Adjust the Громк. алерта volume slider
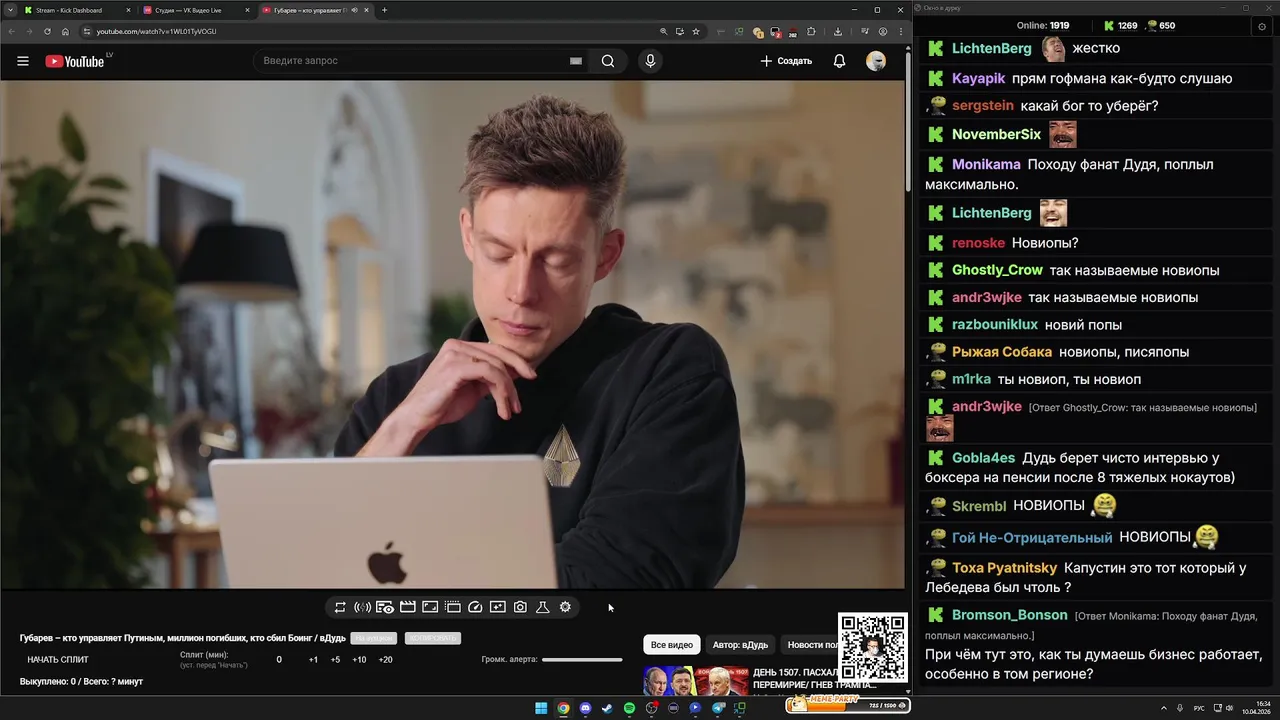 point(582,660)
